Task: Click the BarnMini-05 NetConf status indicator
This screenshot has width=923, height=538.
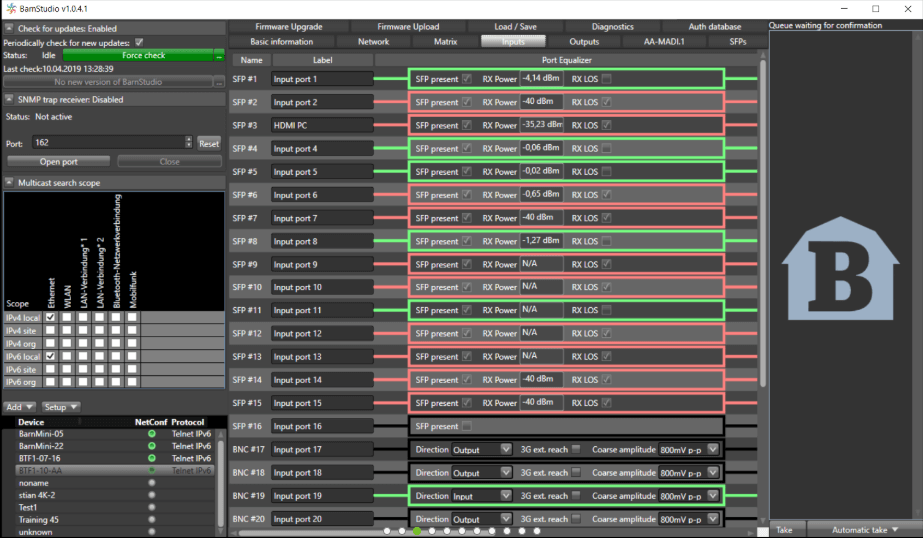Action: coord(152,434)
